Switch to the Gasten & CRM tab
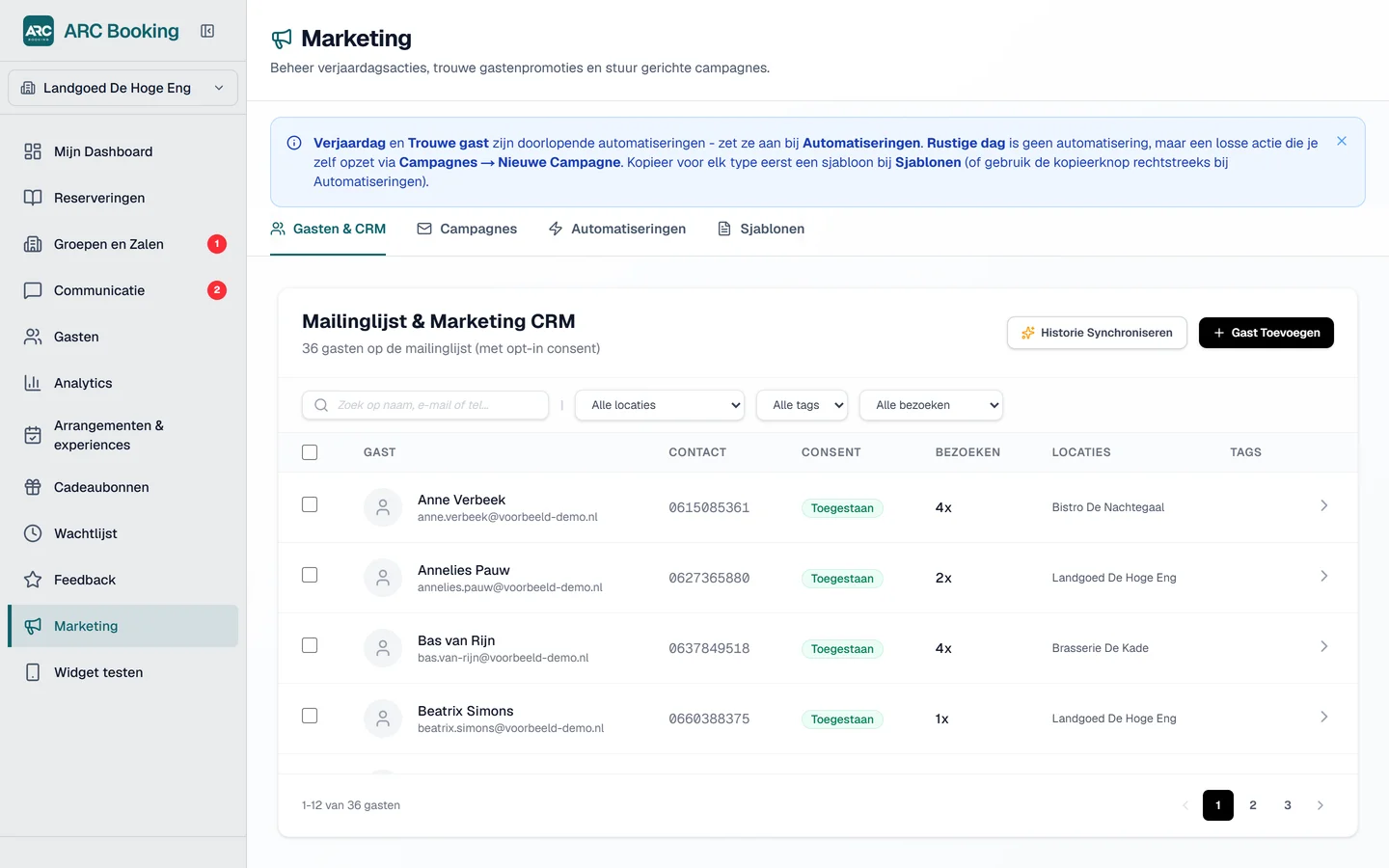 pyautogui.click(x=328, y=230)
